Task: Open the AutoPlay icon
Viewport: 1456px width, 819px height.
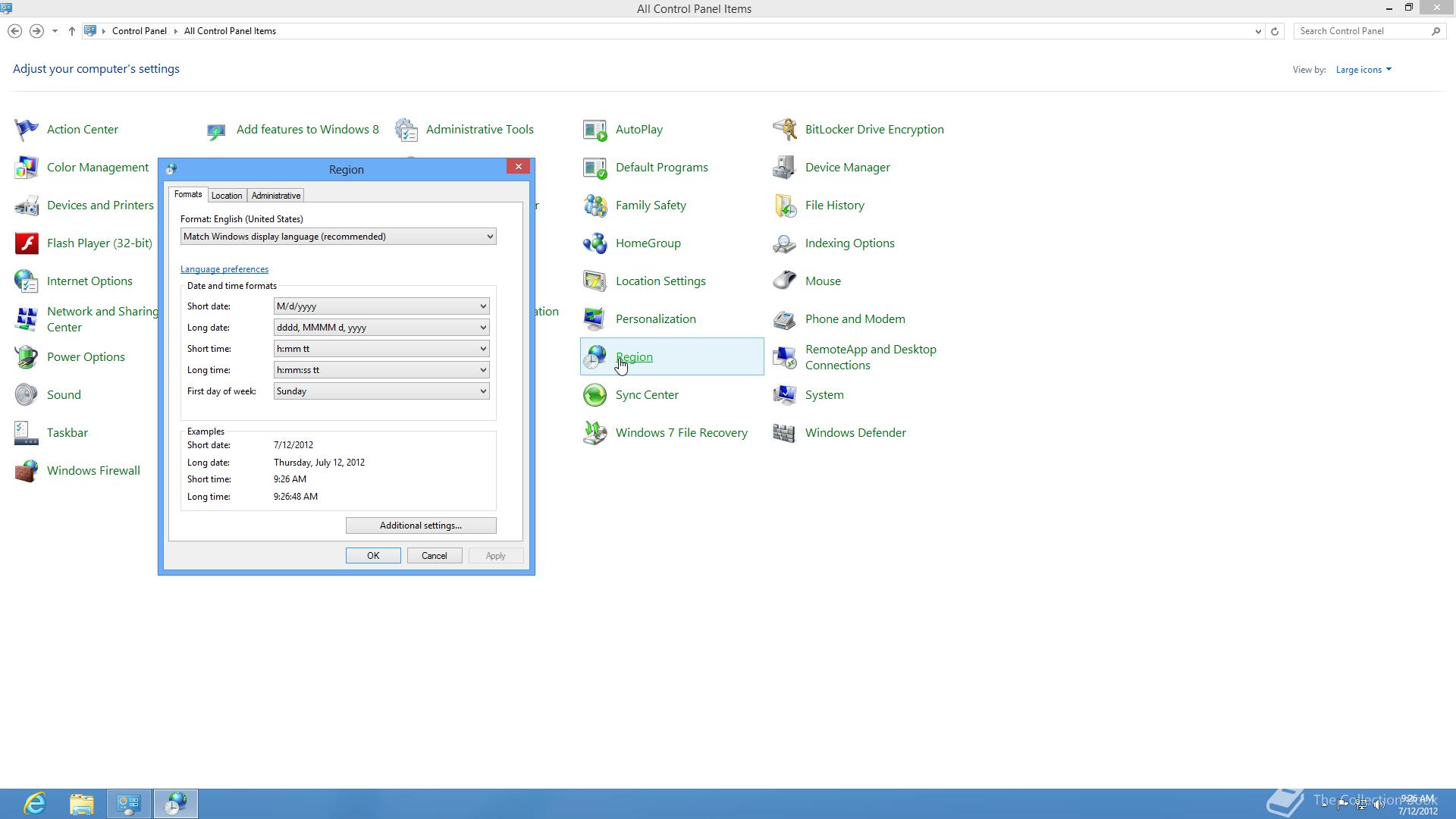Action: (x=595, y=130)
